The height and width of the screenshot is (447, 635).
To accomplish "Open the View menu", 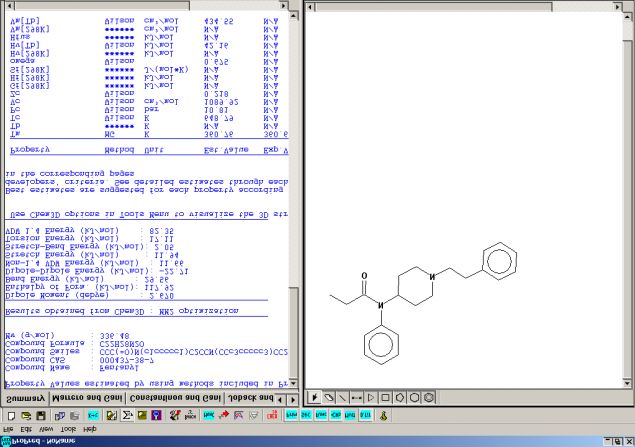I will tap(46, 429).
